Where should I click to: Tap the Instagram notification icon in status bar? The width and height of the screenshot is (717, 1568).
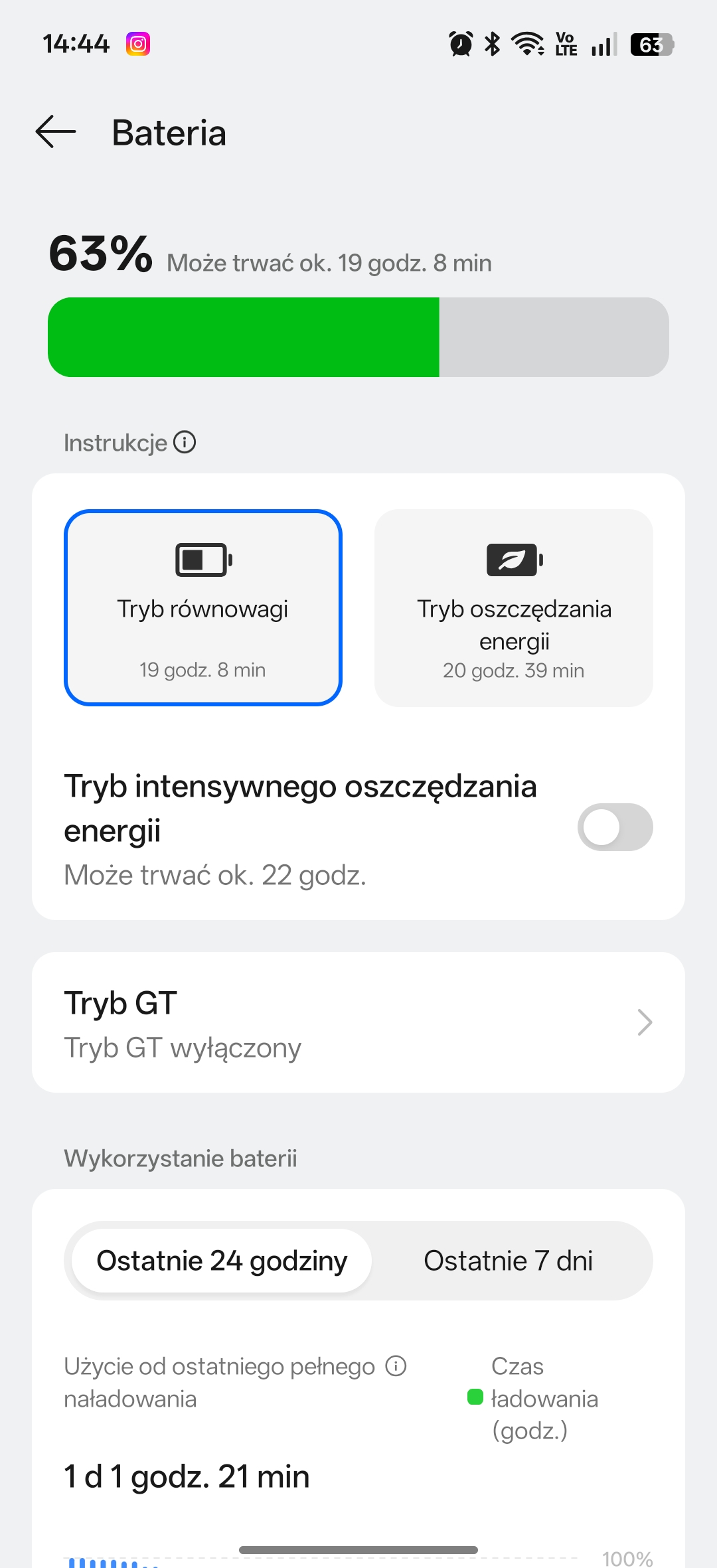point(138,44)
